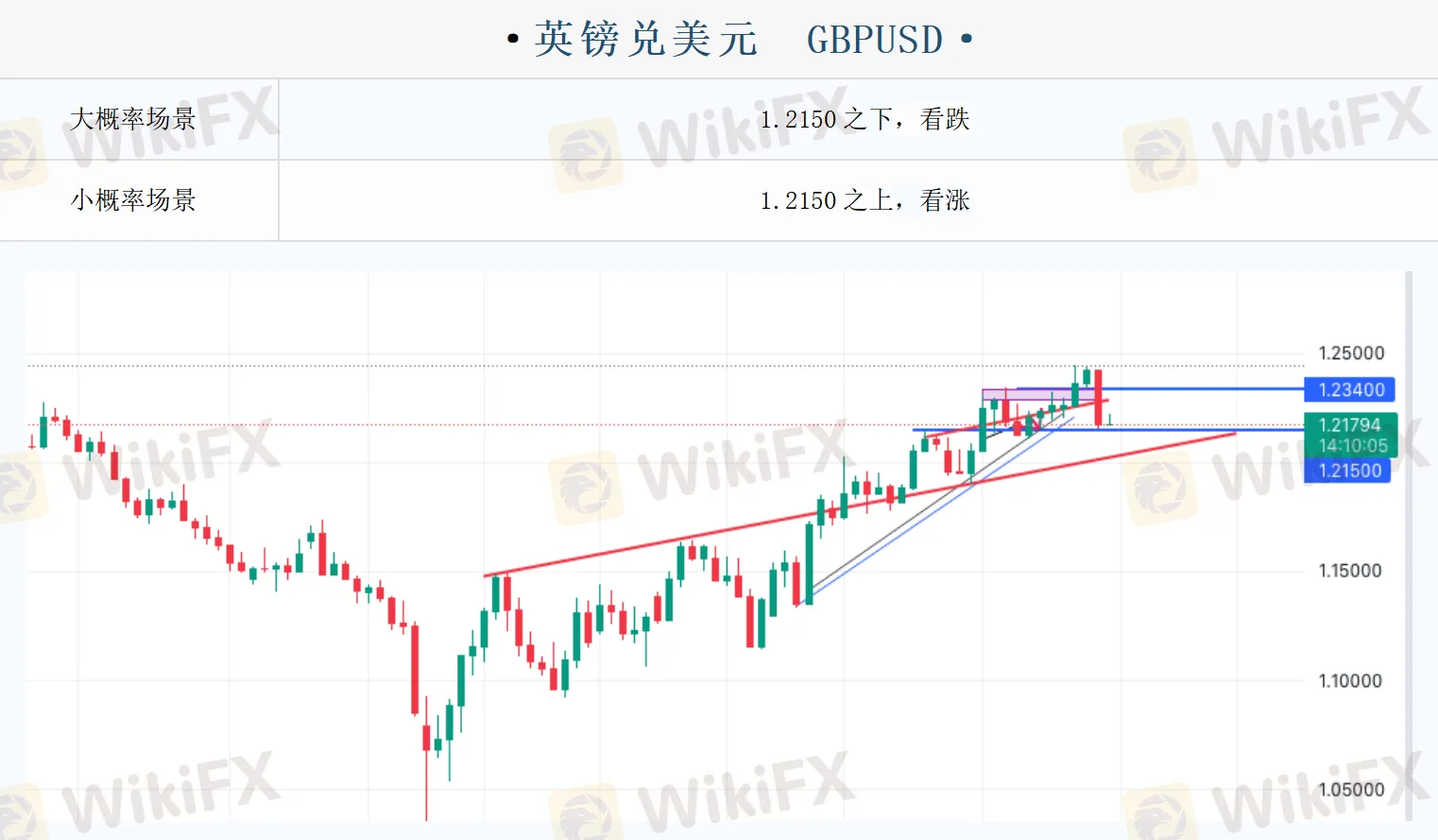
Task: Click the large red candle at the peak
Action: click(1098, 397)
